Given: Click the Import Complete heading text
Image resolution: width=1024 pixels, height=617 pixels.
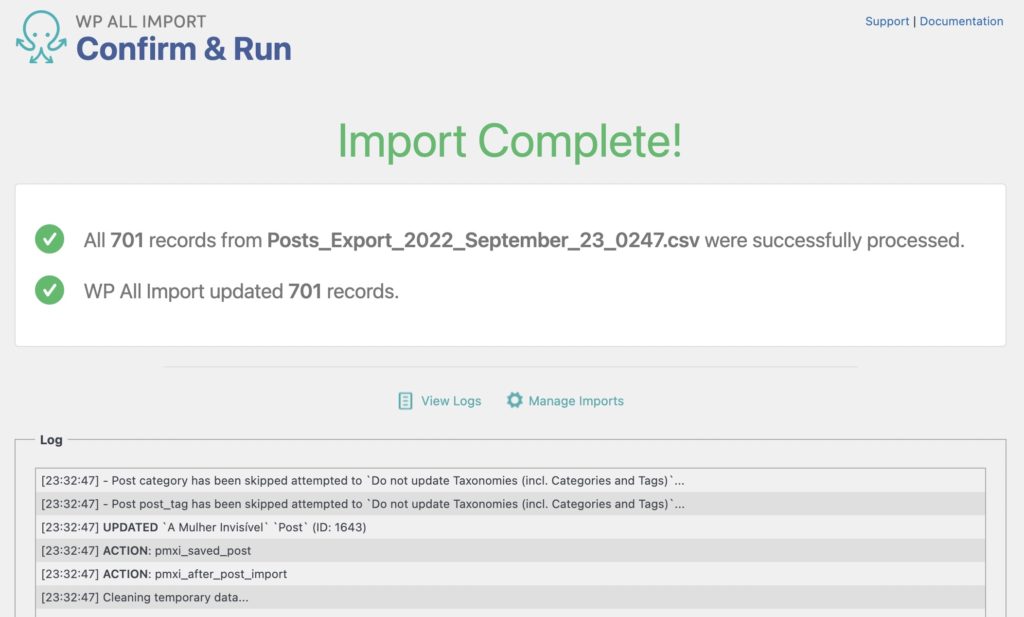Looking at the screenshot, I should coord(512,141).
